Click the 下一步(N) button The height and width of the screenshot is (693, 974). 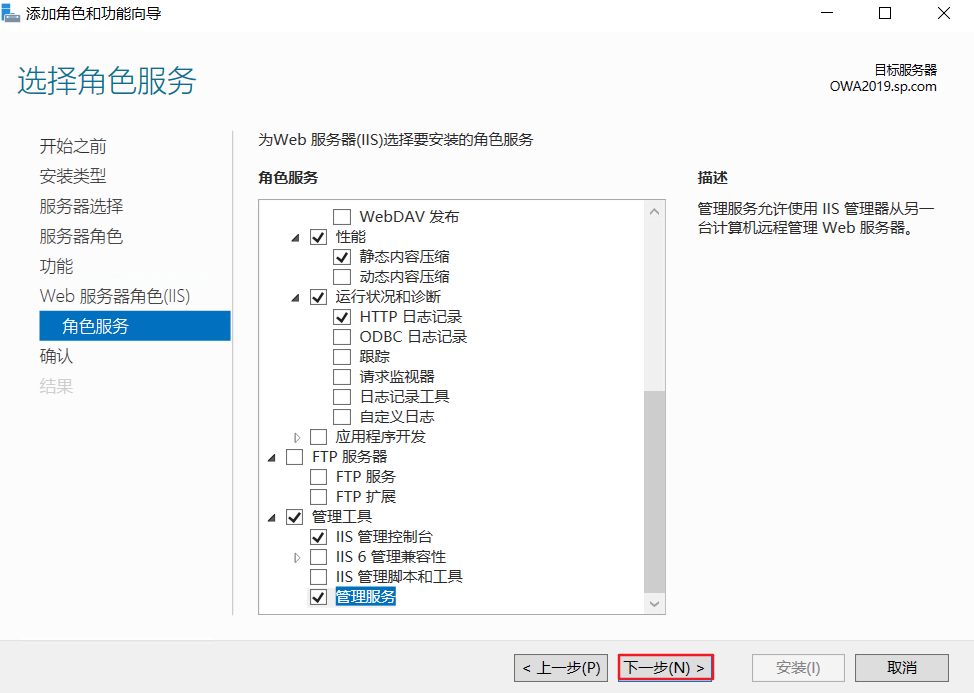[665, 667]
